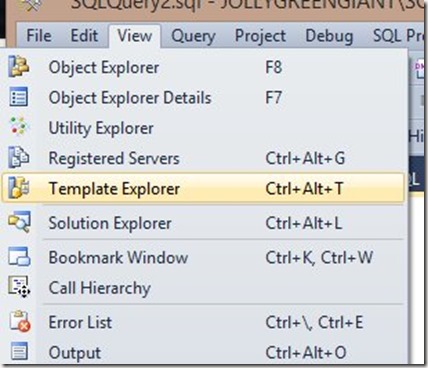This screenshot has width=428, height=368.
Task: Click the Bookmark Window icon
Action: click(19, 256)
